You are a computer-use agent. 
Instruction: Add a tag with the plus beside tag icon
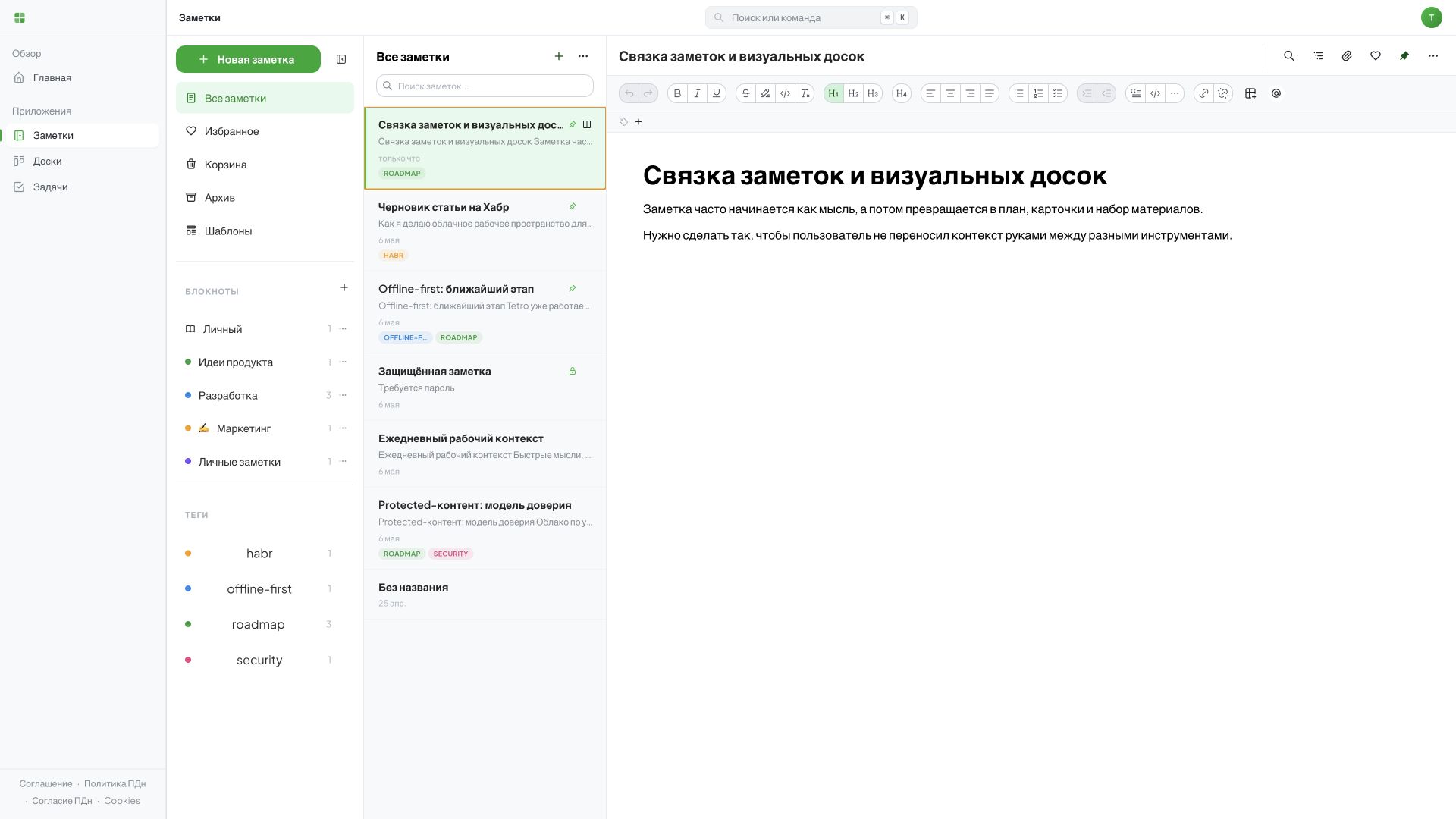(x=639, y=122)
